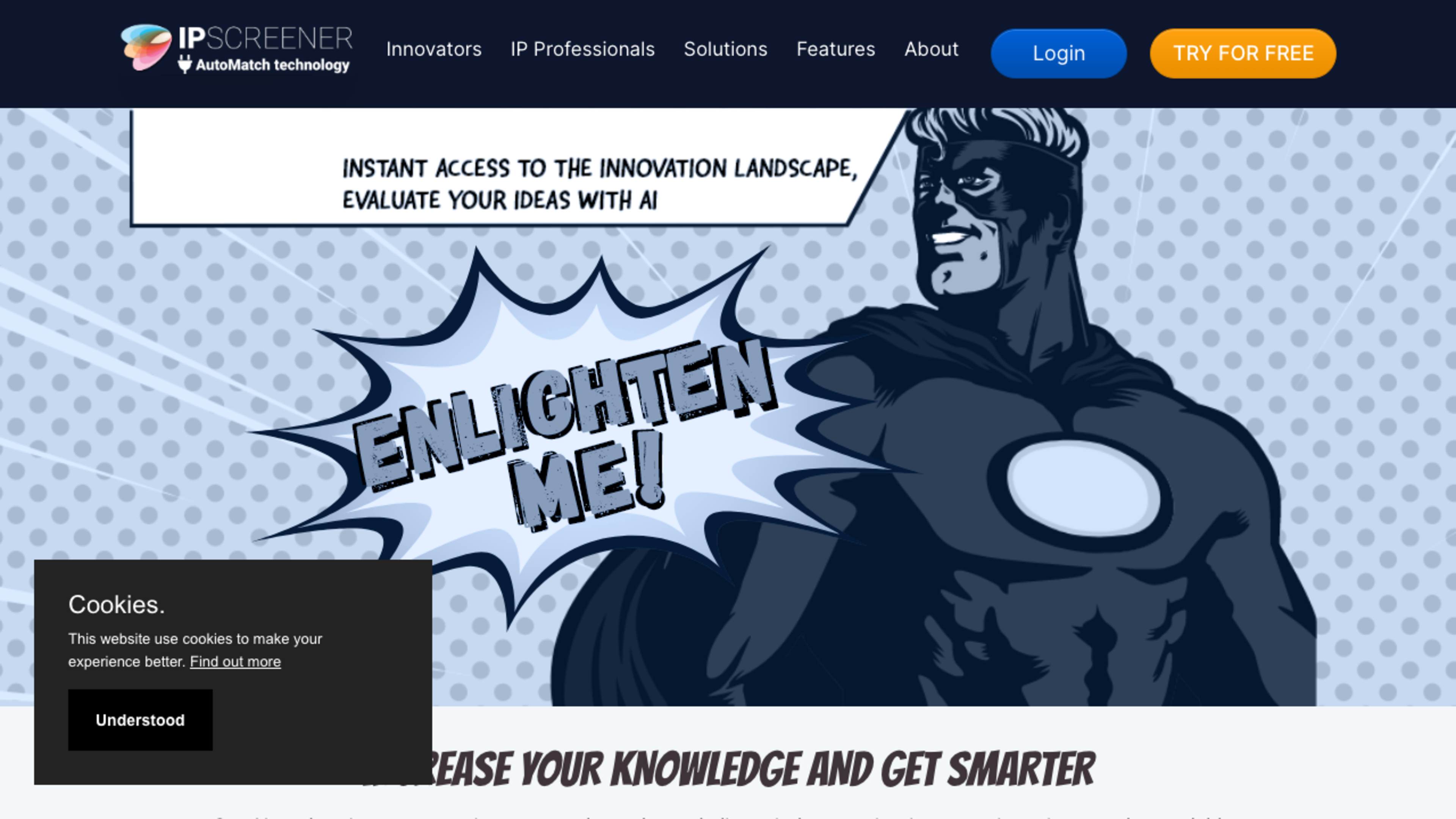
Task: Dismiss cookies with the Understood button
Action: click(x=140, y=720)
